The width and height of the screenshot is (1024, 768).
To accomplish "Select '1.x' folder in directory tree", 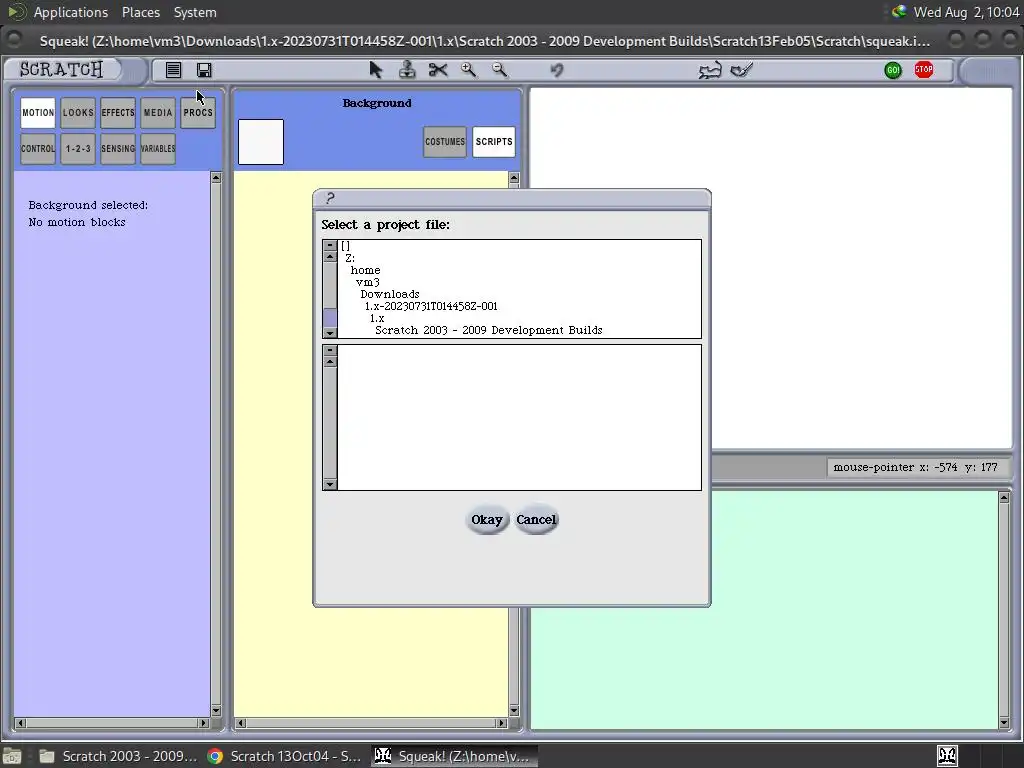I will coord(377,318).
